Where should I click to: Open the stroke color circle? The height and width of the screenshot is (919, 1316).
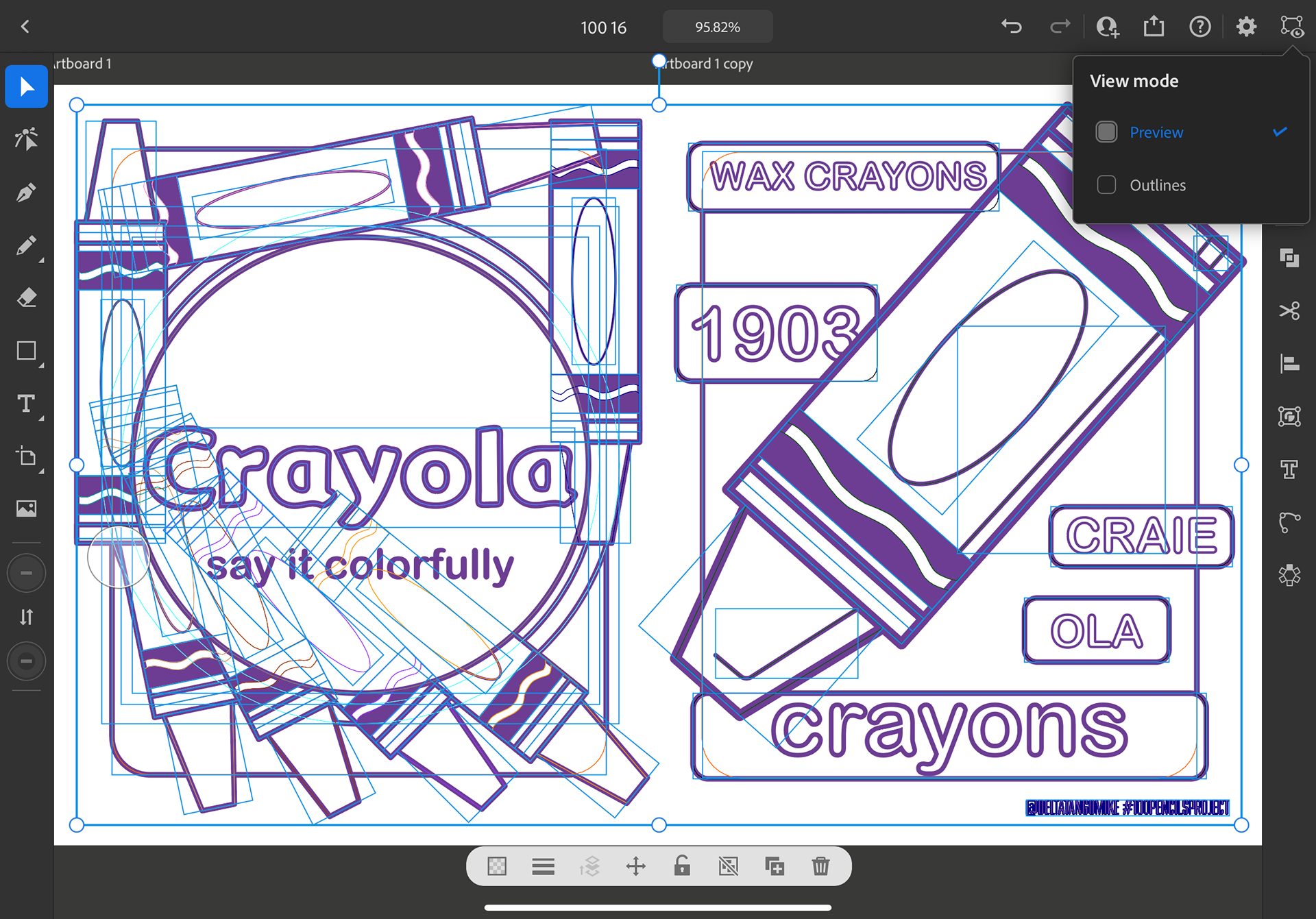pos(26,661)
